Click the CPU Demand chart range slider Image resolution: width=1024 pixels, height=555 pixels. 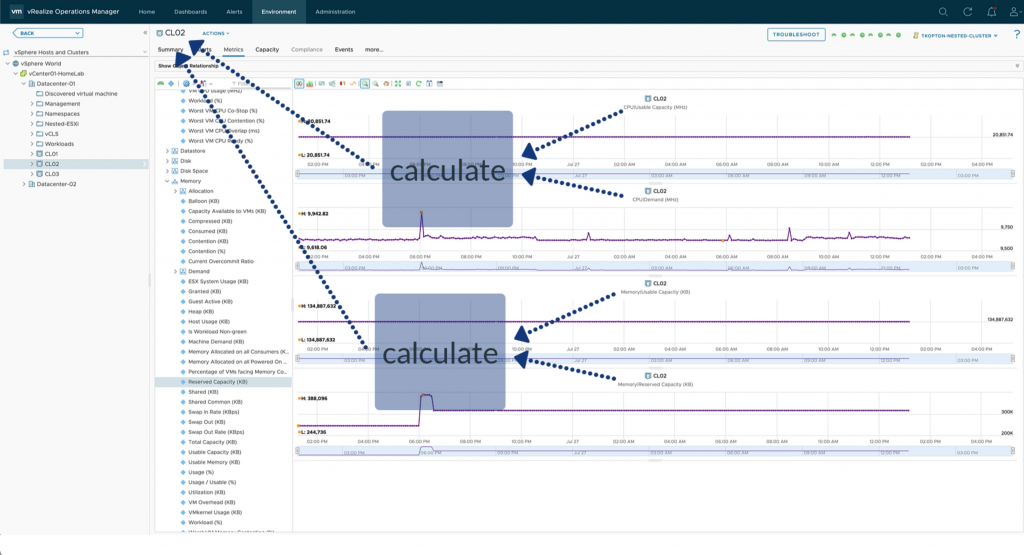655,266
